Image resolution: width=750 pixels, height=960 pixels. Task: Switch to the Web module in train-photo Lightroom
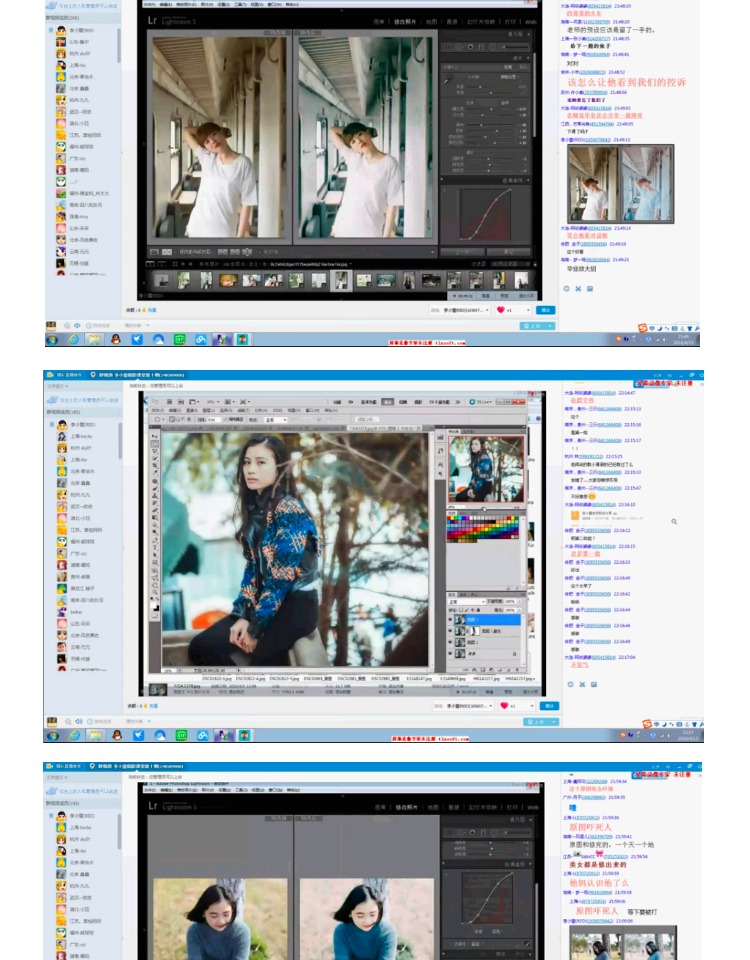pos(531,22)
